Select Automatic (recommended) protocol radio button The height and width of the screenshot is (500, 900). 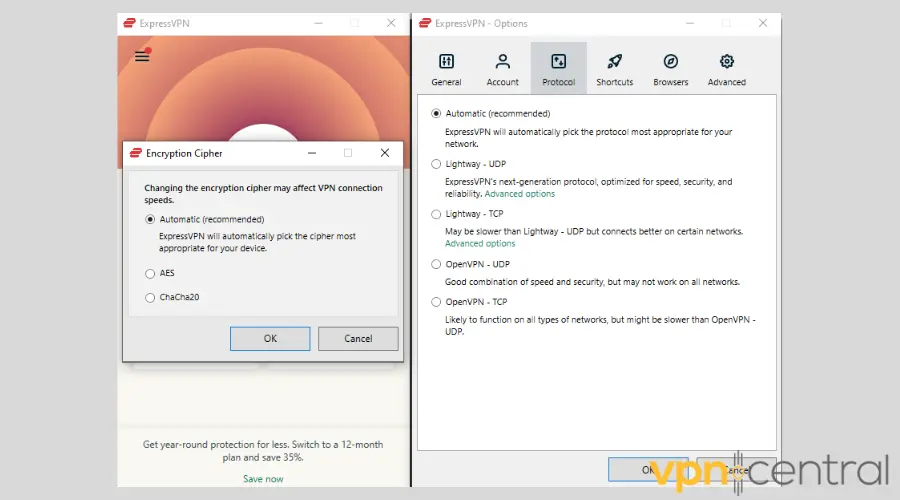[436, 114]
